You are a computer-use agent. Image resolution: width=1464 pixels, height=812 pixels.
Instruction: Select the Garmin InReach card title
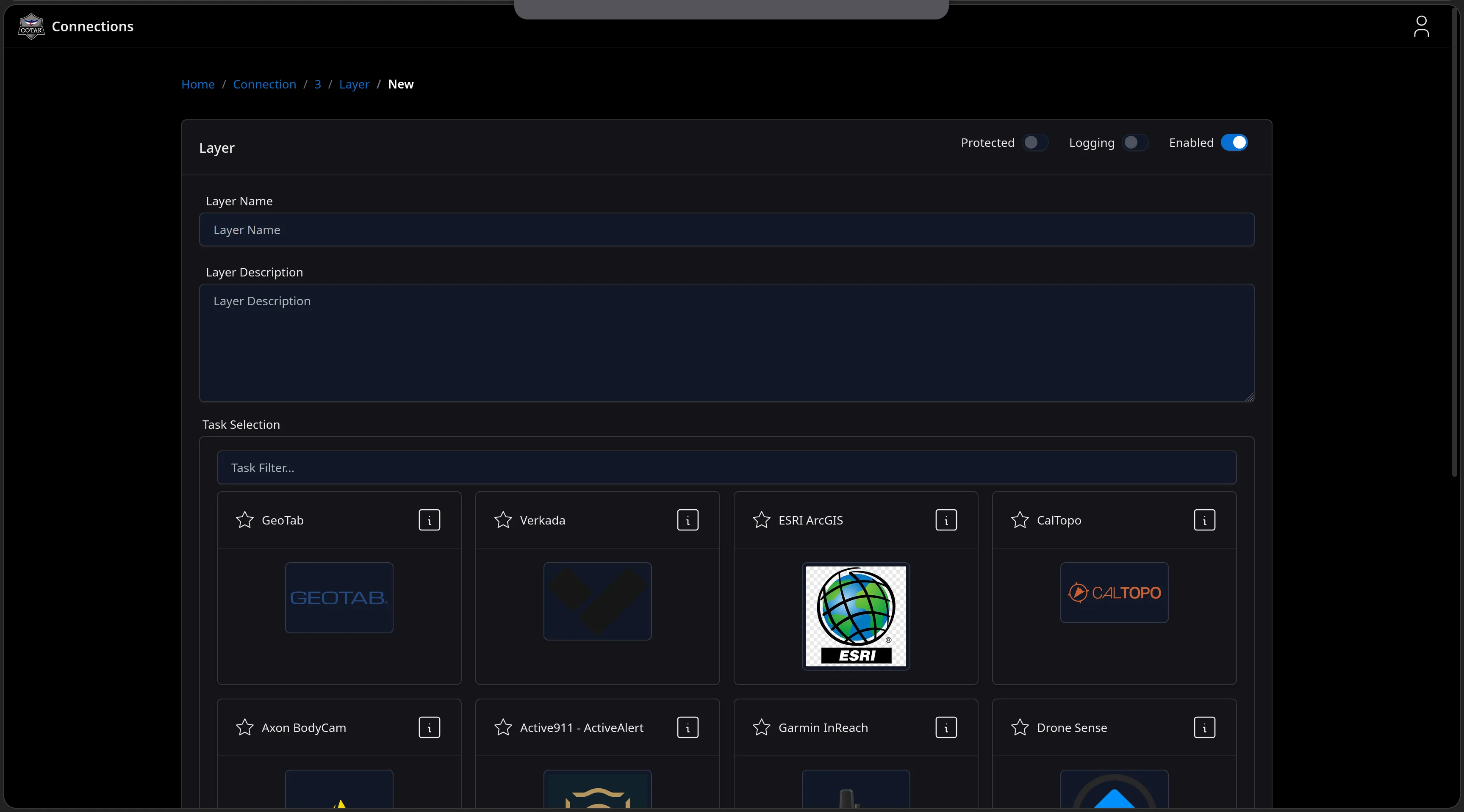(x=823, y=727)
